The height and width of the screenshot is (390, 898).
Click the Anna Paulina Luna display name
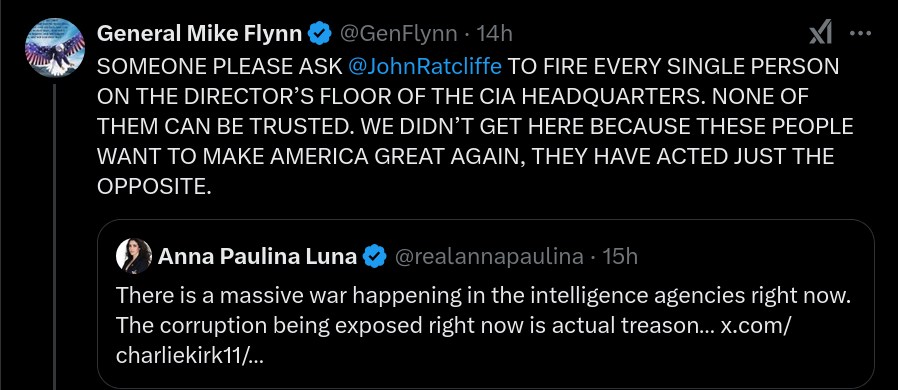(x=258, y=256)
